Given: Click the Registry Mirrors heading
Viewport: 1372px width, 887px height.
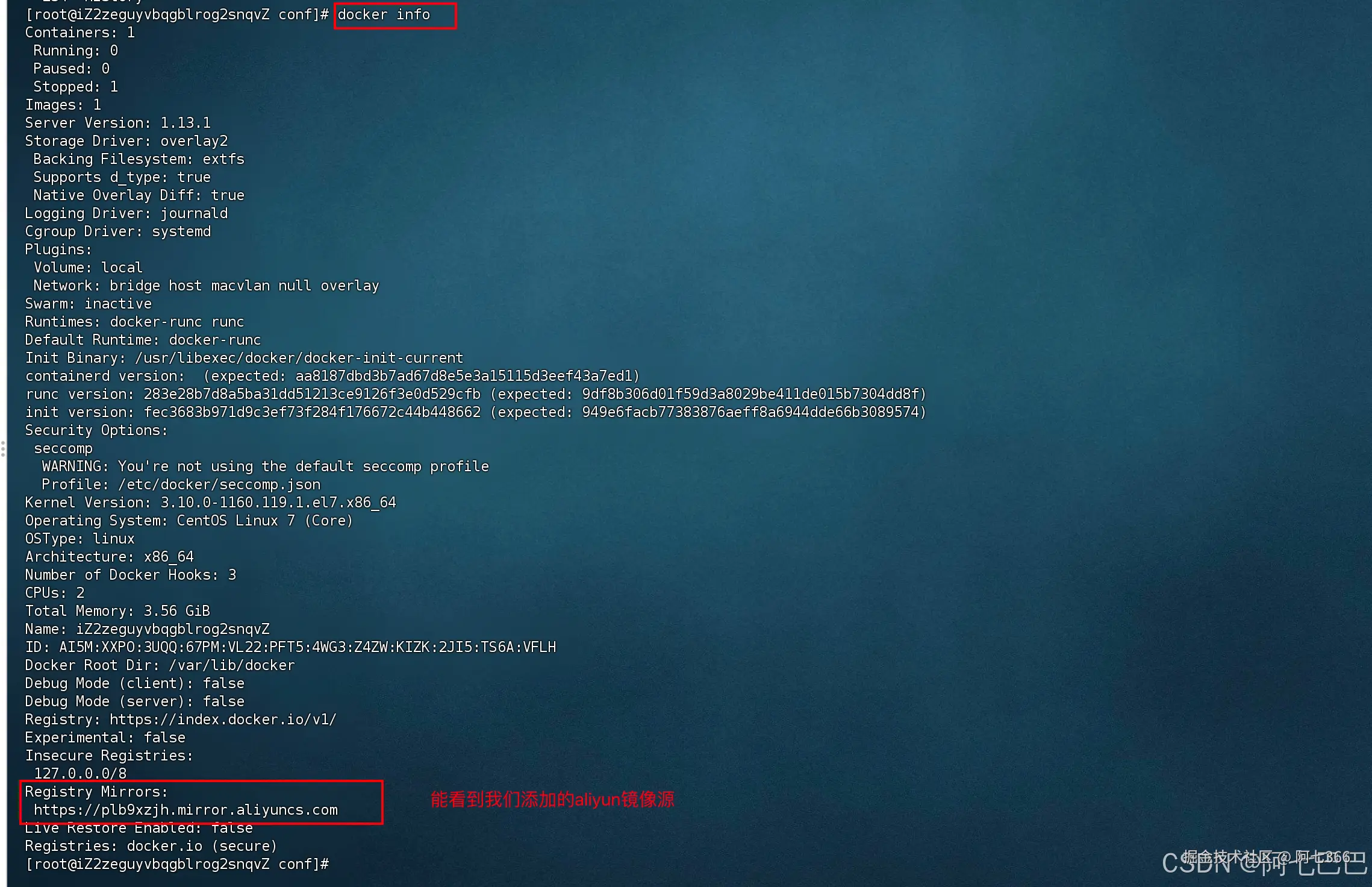Looking at the screenshot, I should (x=96, y=792).
